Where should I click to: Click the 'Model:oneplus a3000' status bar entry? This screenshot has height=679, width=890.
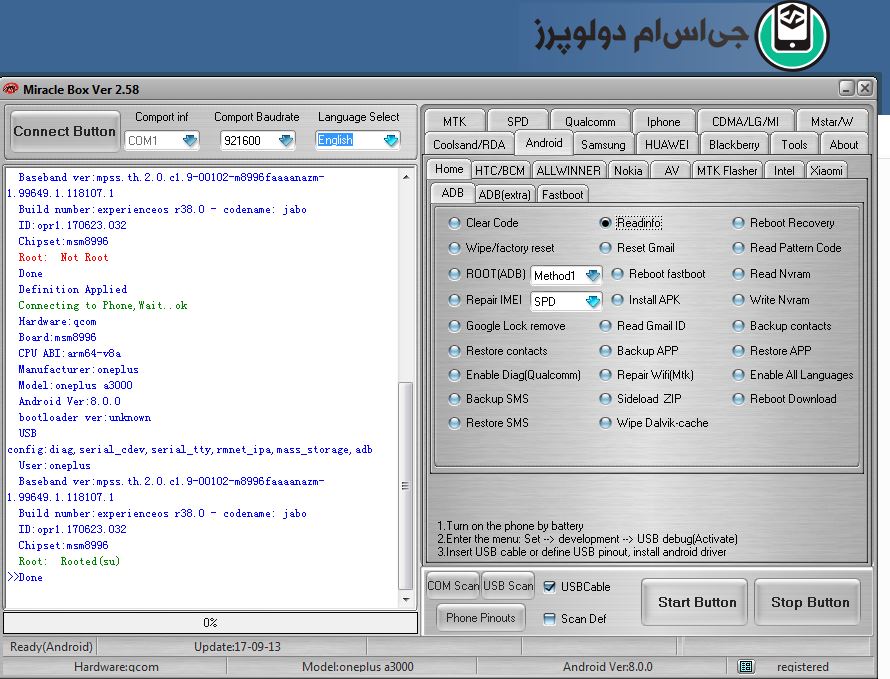358,667
